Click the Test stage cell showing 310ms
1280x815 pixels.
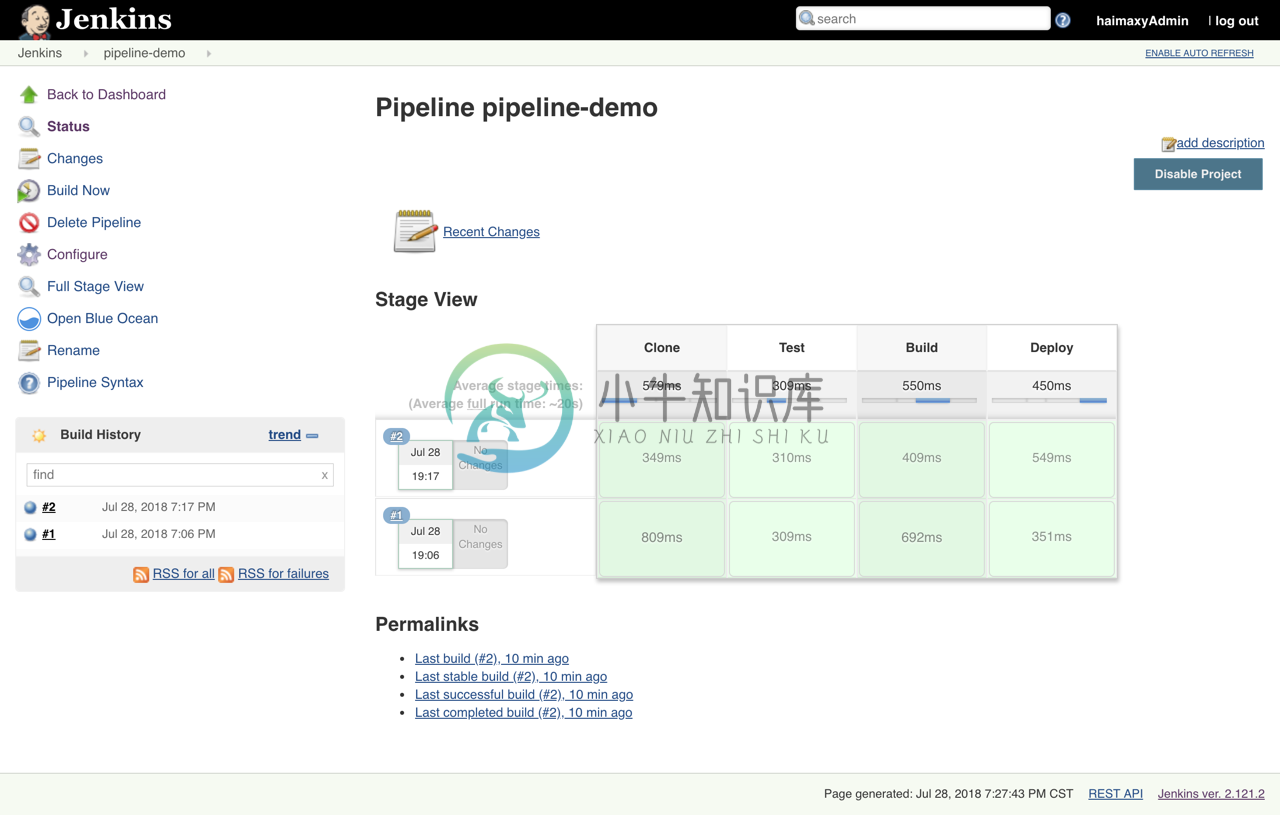(x=791, y=459)
